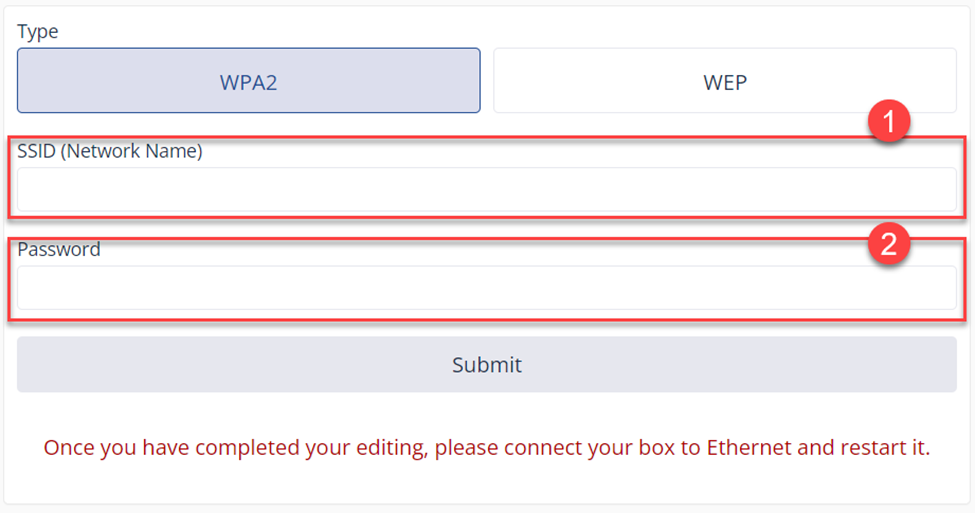Place cursor in network name box
This screenshot has height=513, width=975.
[486, 189]
